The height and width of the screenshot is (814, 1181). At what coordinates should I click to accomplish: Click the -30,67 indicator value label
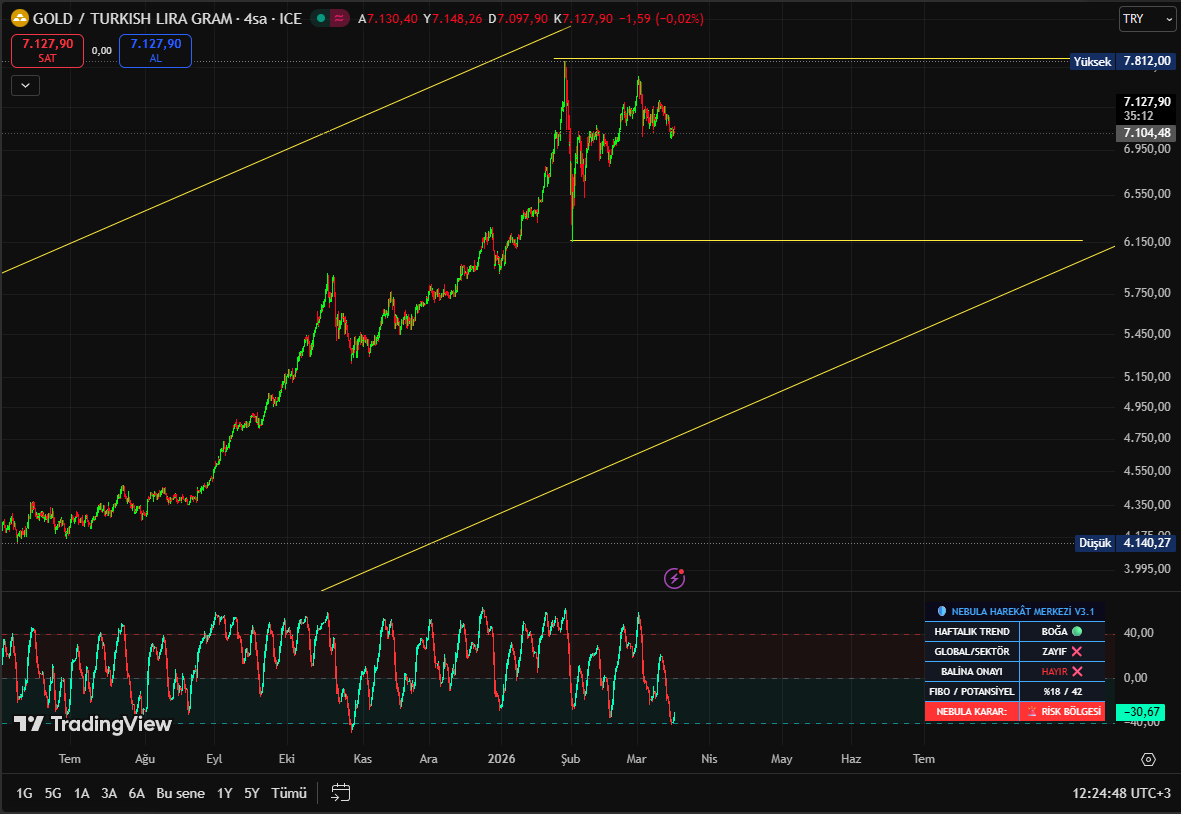tap(1140, 712)
